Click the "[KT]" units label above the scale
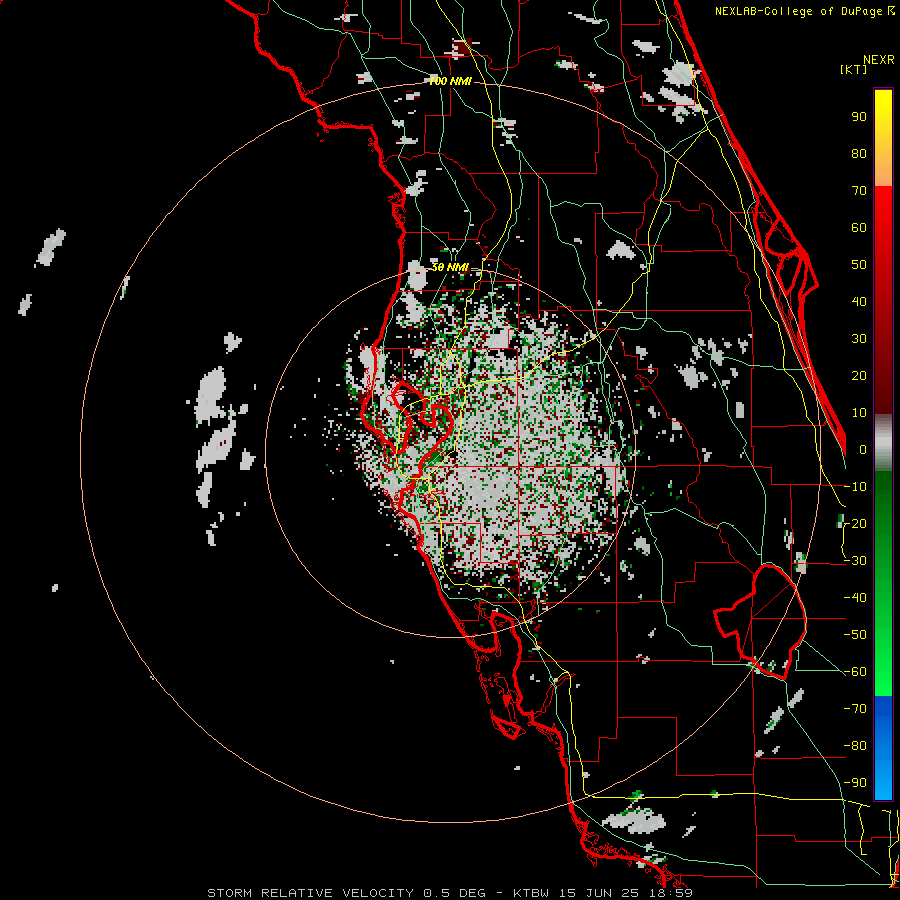The width and height of the screenshot is (900, 900). point(854,69)
